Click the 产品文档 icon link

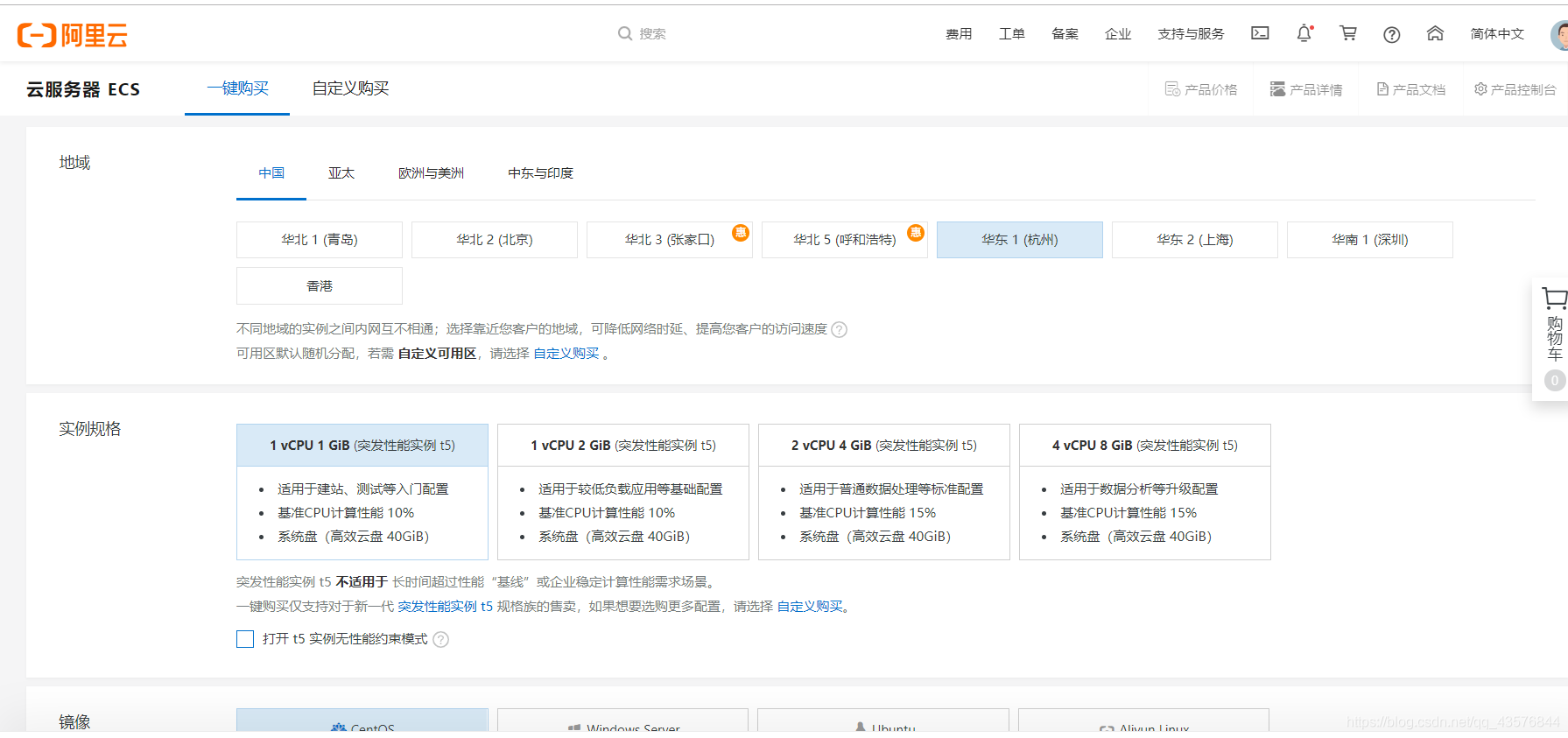pyautogui.click(x=1411, y=89)
